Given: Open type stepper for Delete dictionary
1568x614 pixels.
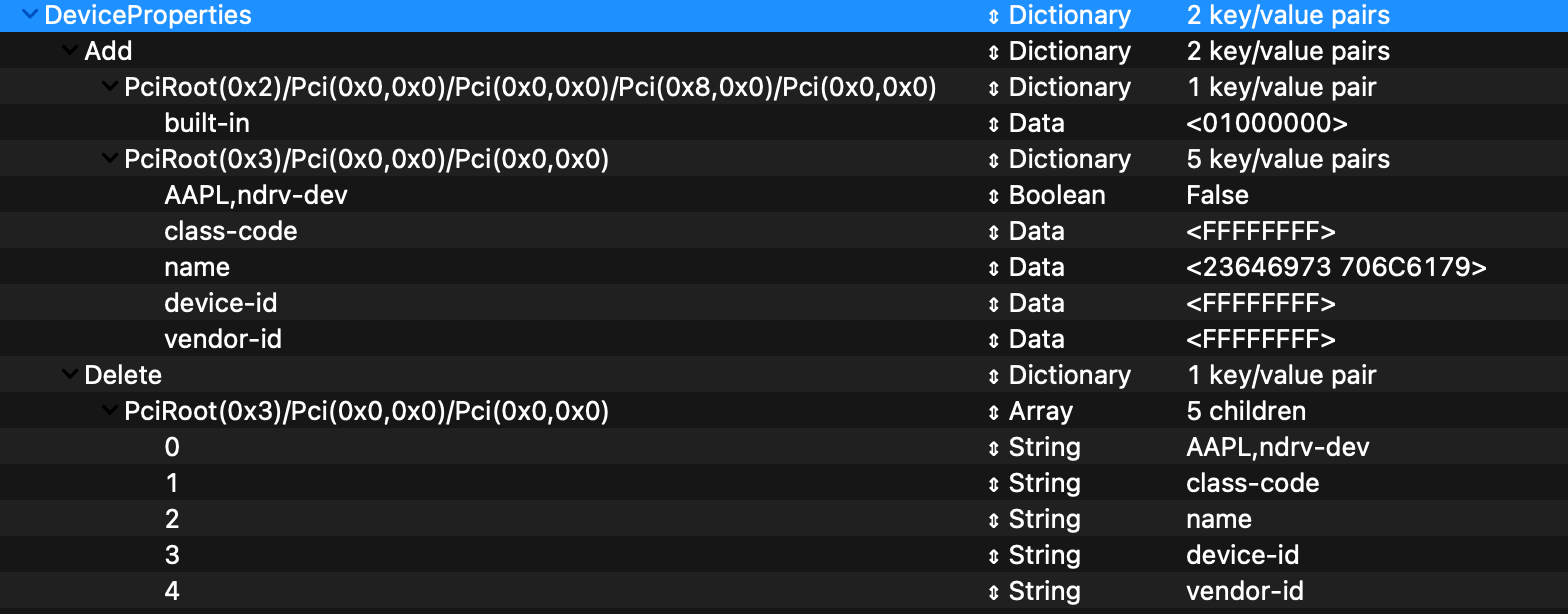Looking at the screenshot, I should coord(993,376).
